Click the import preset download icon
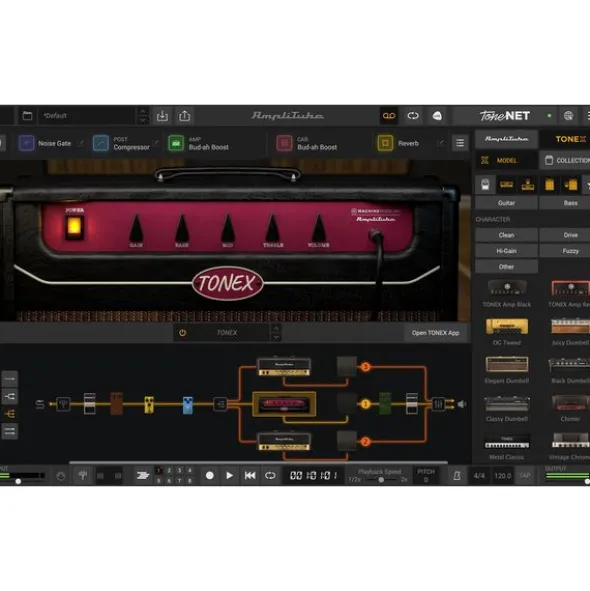The width and height of the screenshot is (590, 591). [x=162, y=116]
